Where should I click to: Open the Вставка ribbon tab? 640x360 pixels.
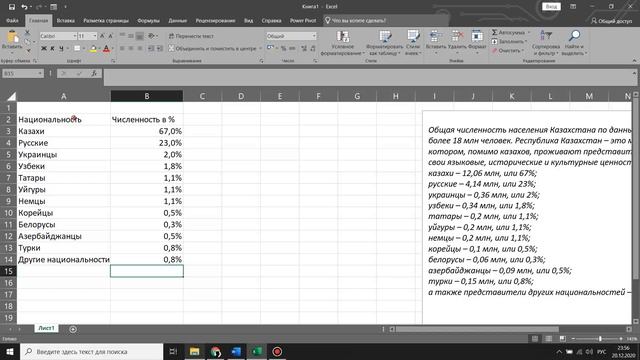(65, 20)
